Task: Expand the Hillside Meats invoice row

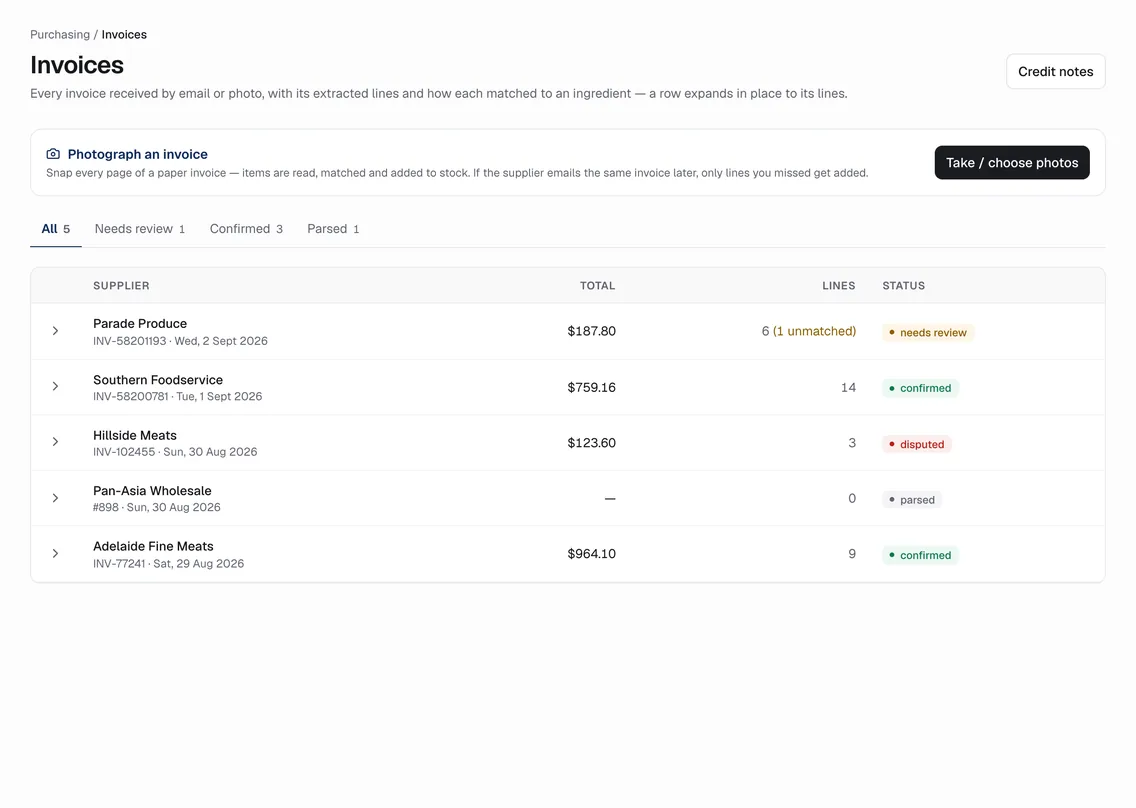Action: (x=55, y=442)
